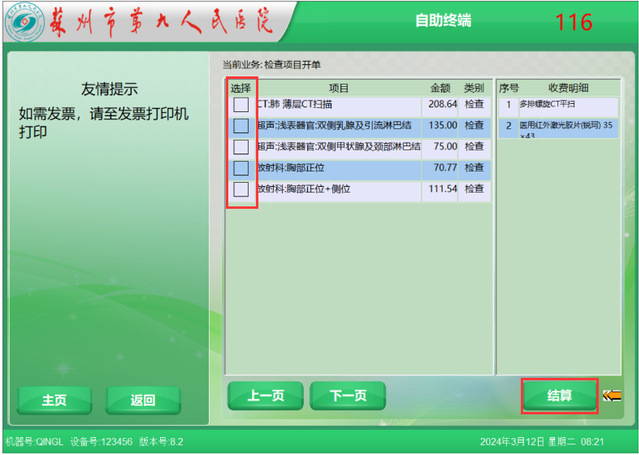Check the box for CT thin-slice scan

click(x=241, y=104)
